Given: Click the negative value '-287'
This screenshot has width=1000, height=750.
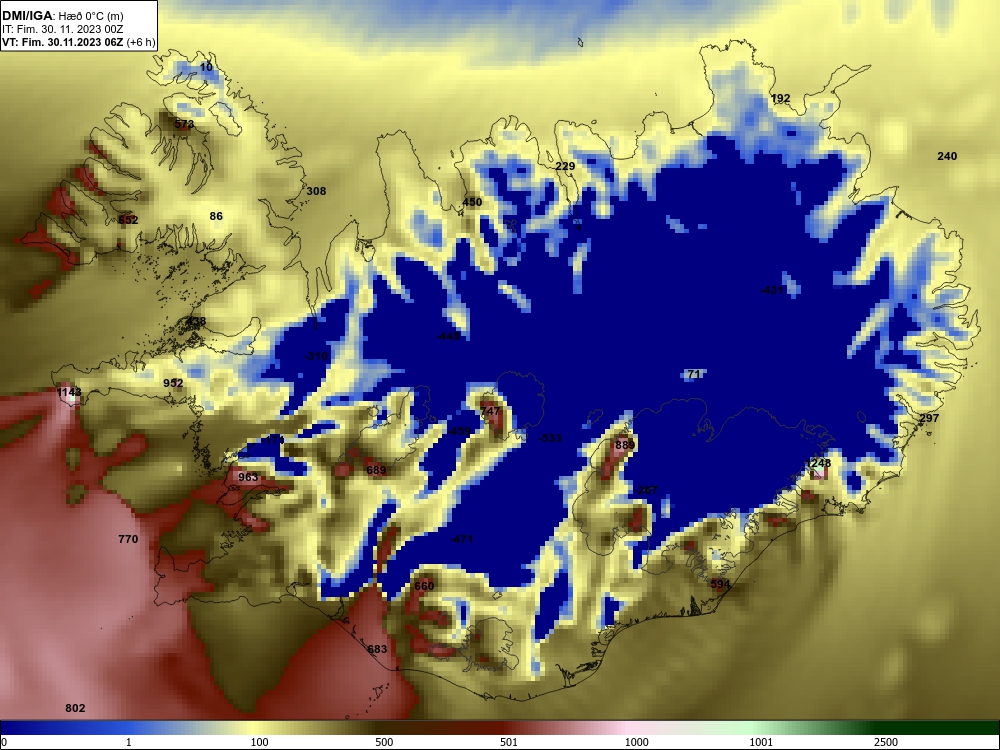Looking at the screenshot, I should click(645, 490).
